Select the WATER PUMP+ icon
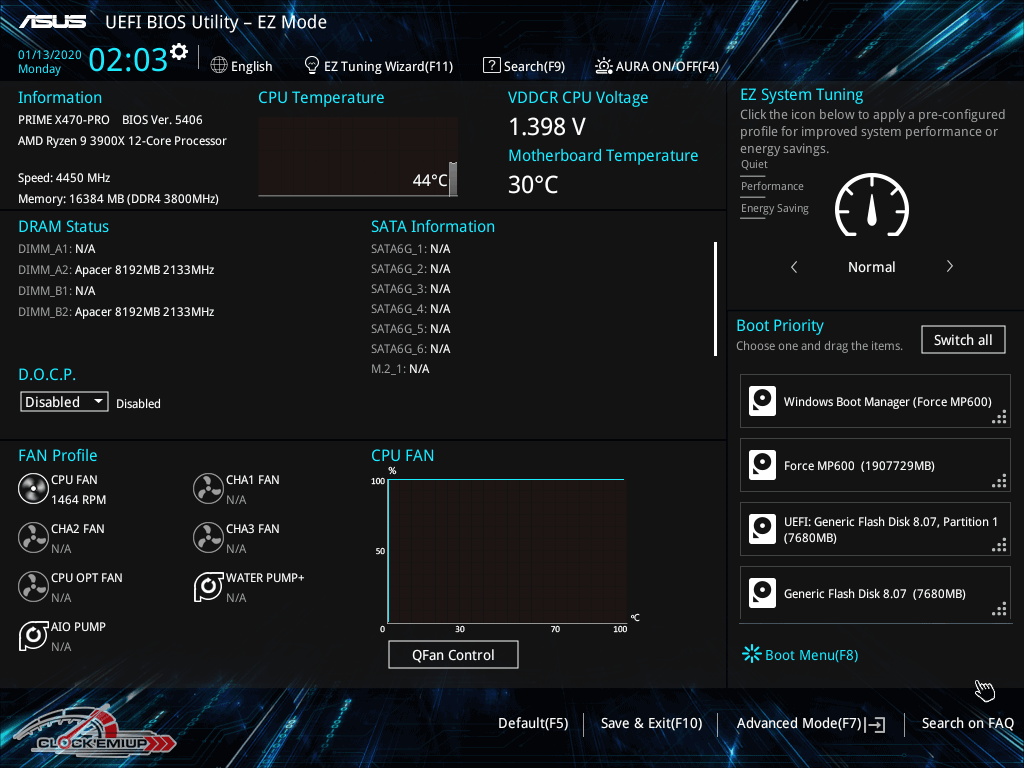Viewport: 1024px width, 768px height. tap(208, 587)
